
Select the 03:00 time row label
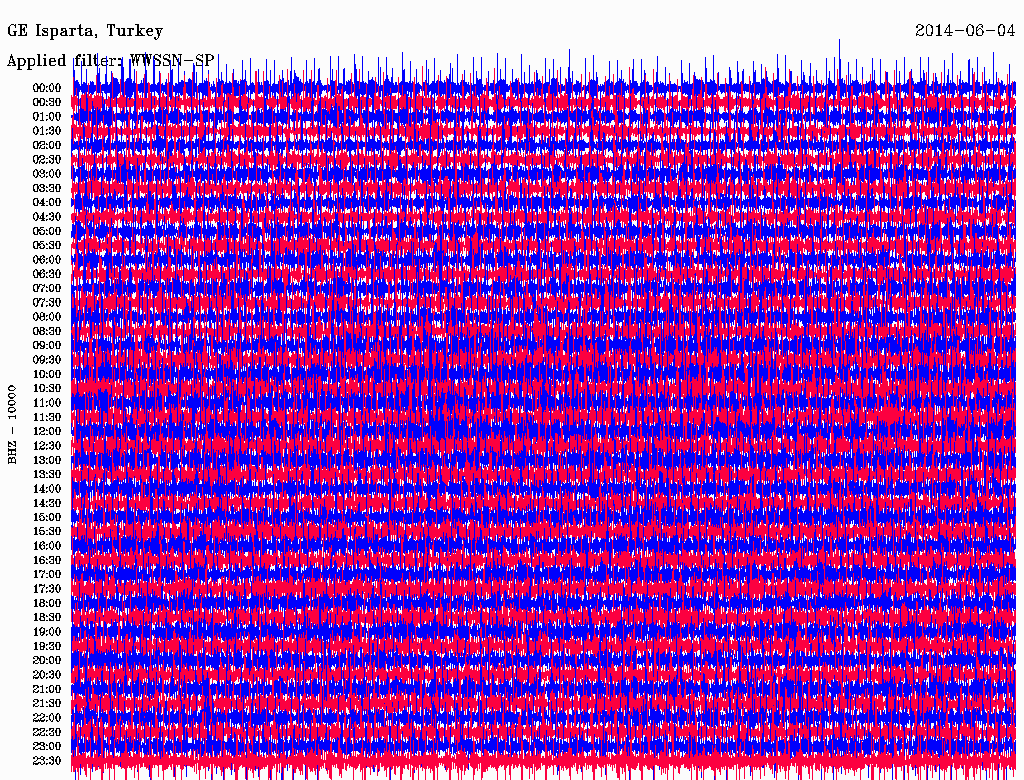click(x=47, y=174)
